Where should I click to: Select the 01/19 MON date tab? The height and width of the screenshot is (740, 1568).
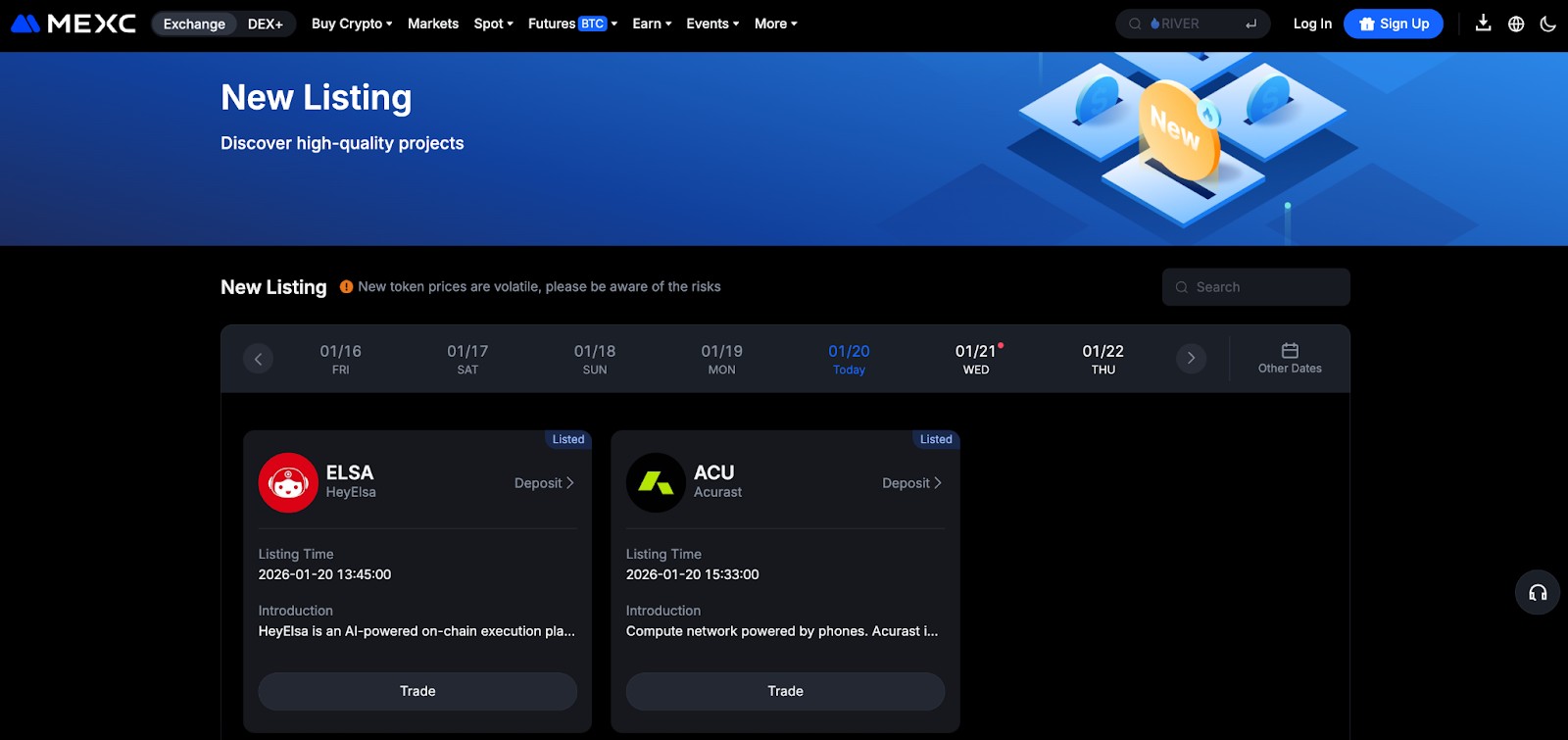click(x=721, y=359)
